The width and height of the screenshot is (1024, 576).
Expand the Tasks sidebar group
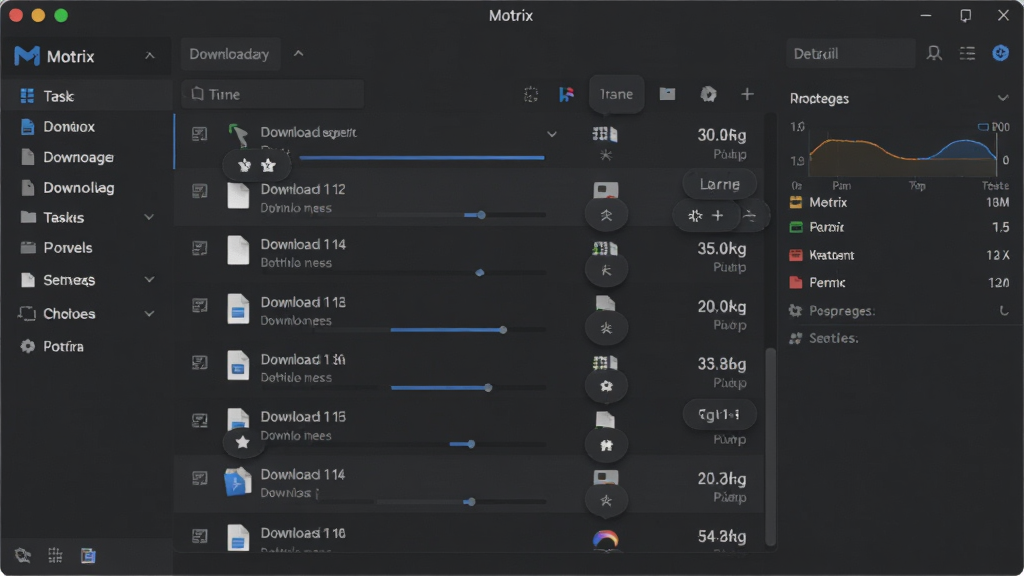click(149, 217)
